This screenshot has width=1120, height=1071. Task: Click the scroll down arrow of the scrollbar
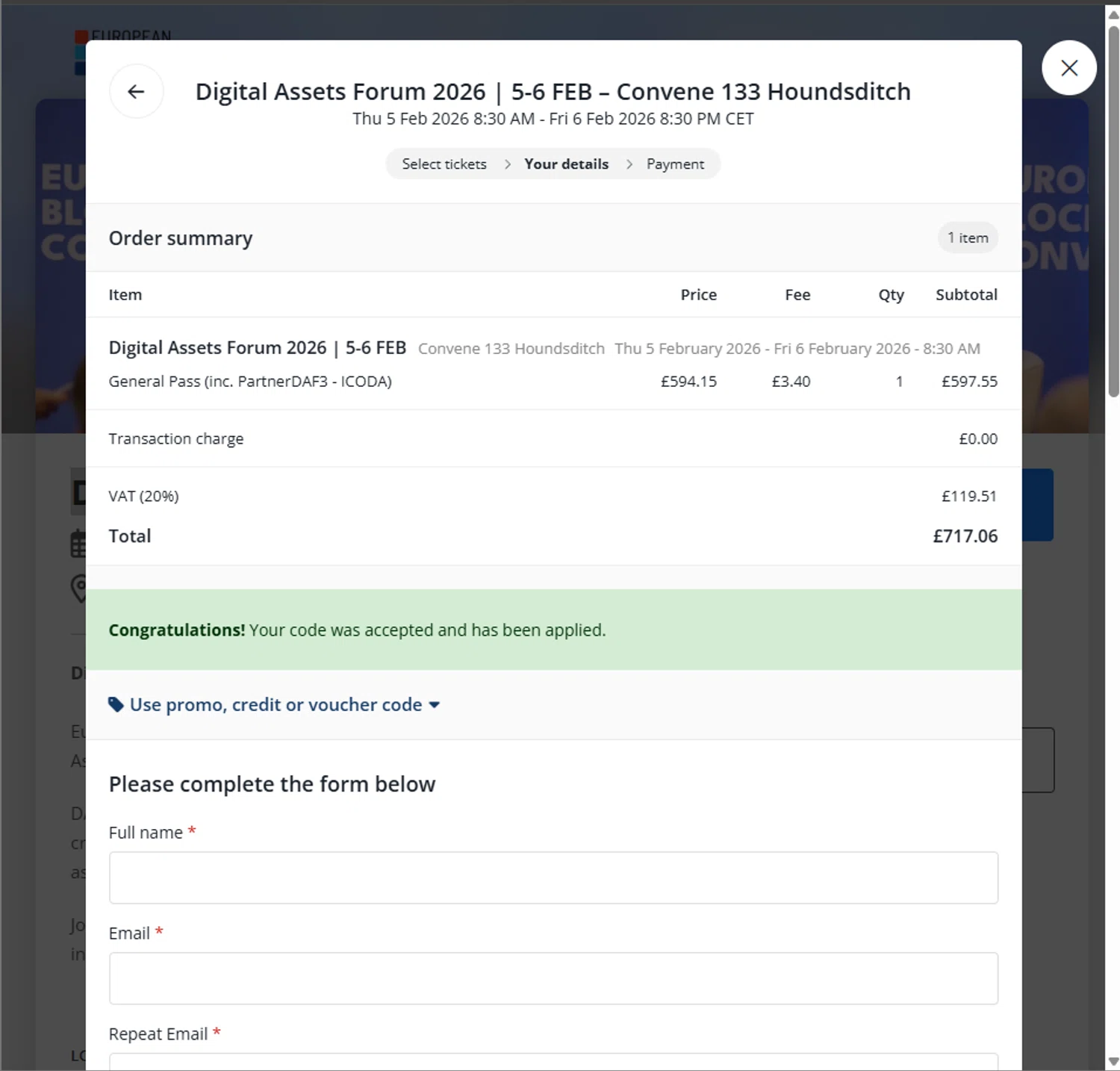point(1113,1061)
